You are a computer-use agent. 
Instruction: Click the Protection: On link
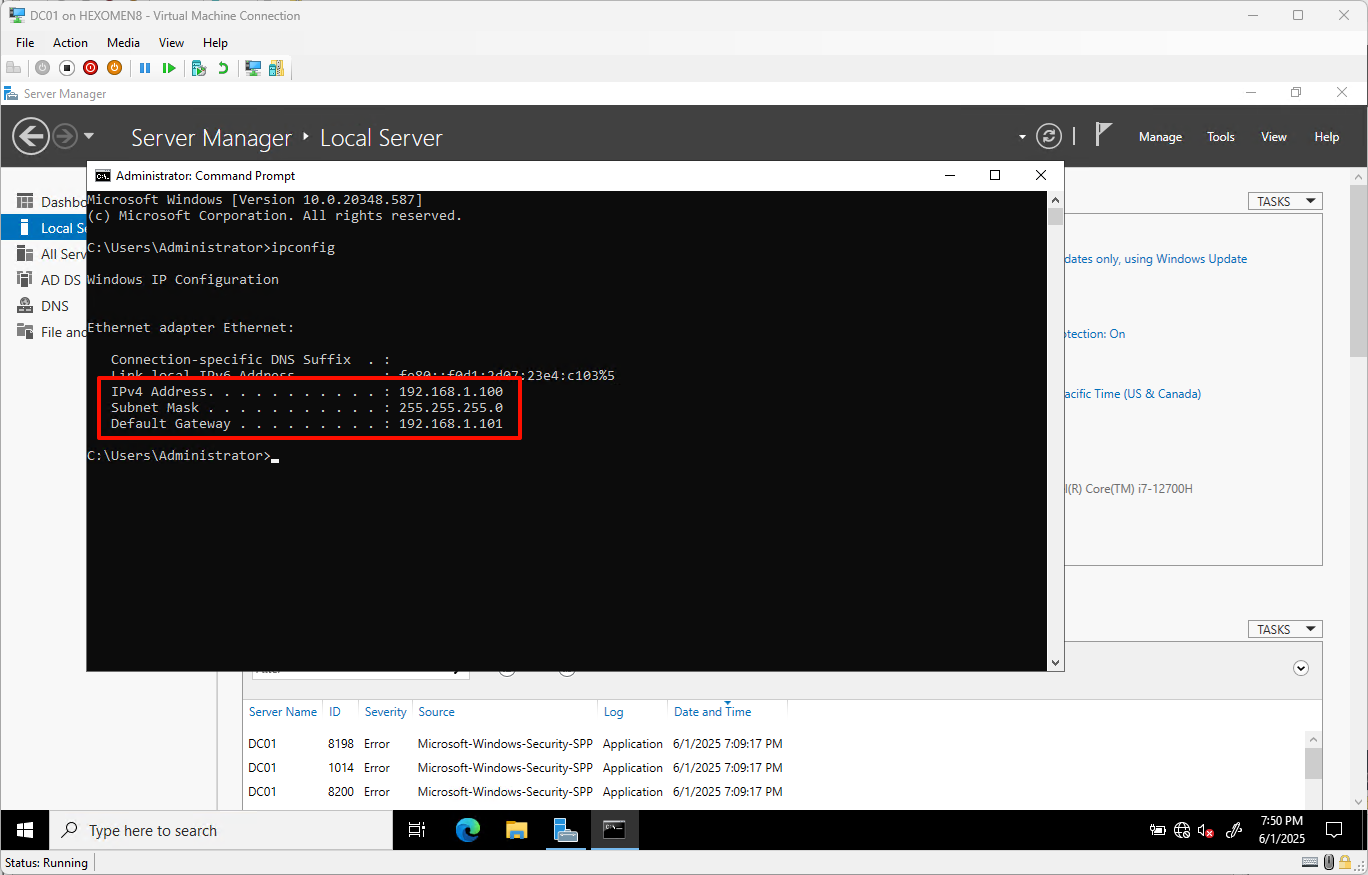1095,334
